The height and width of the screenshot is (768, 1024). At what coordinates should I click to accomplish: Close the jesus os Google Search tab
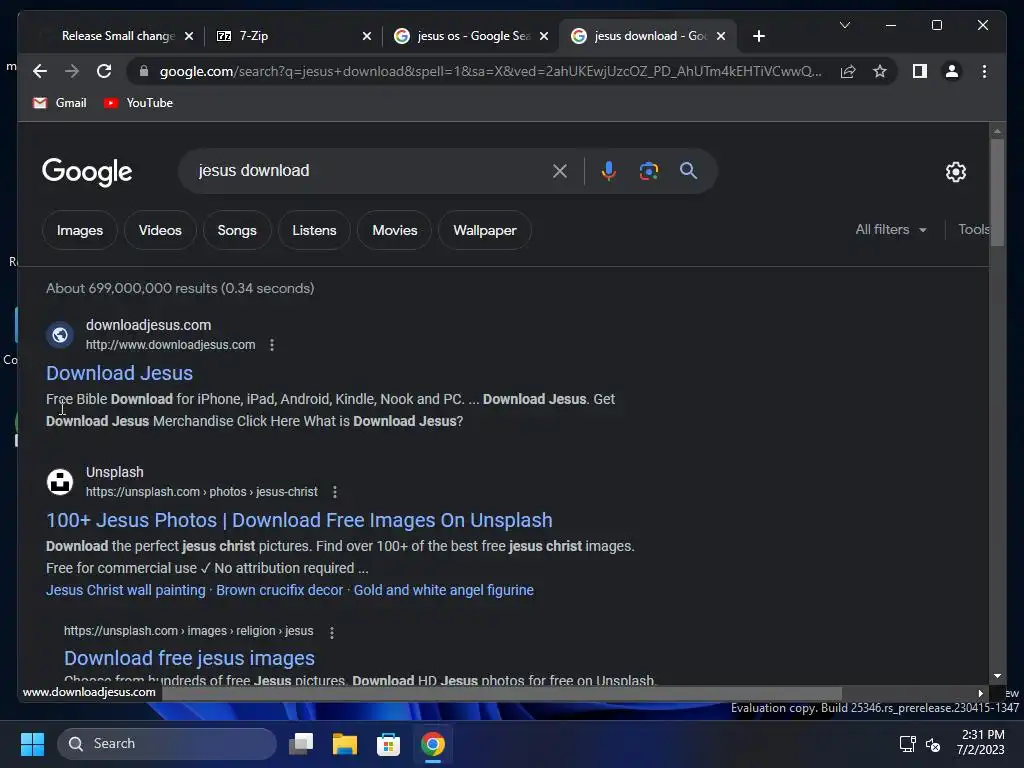[x=543, y=36]
